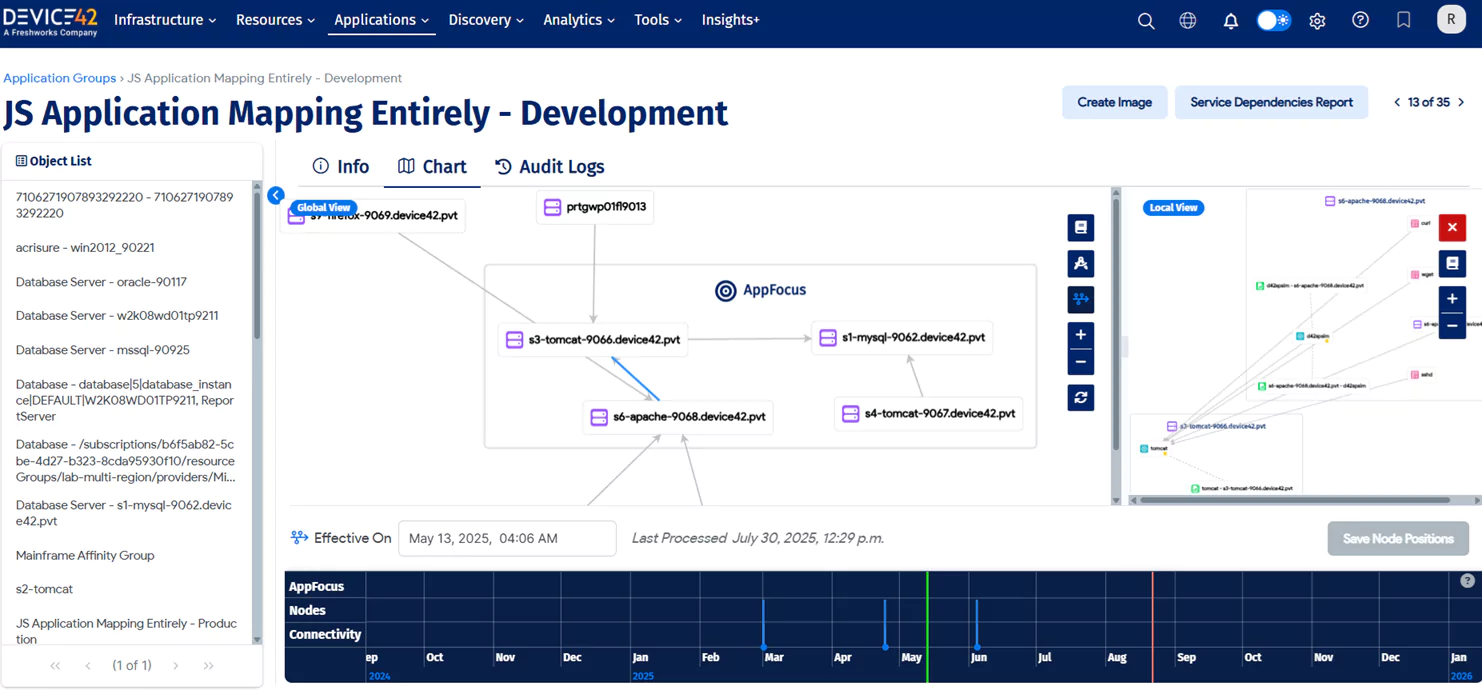Close the Local View with red X
This screenshot has height=690, width=1482.
1452,228
